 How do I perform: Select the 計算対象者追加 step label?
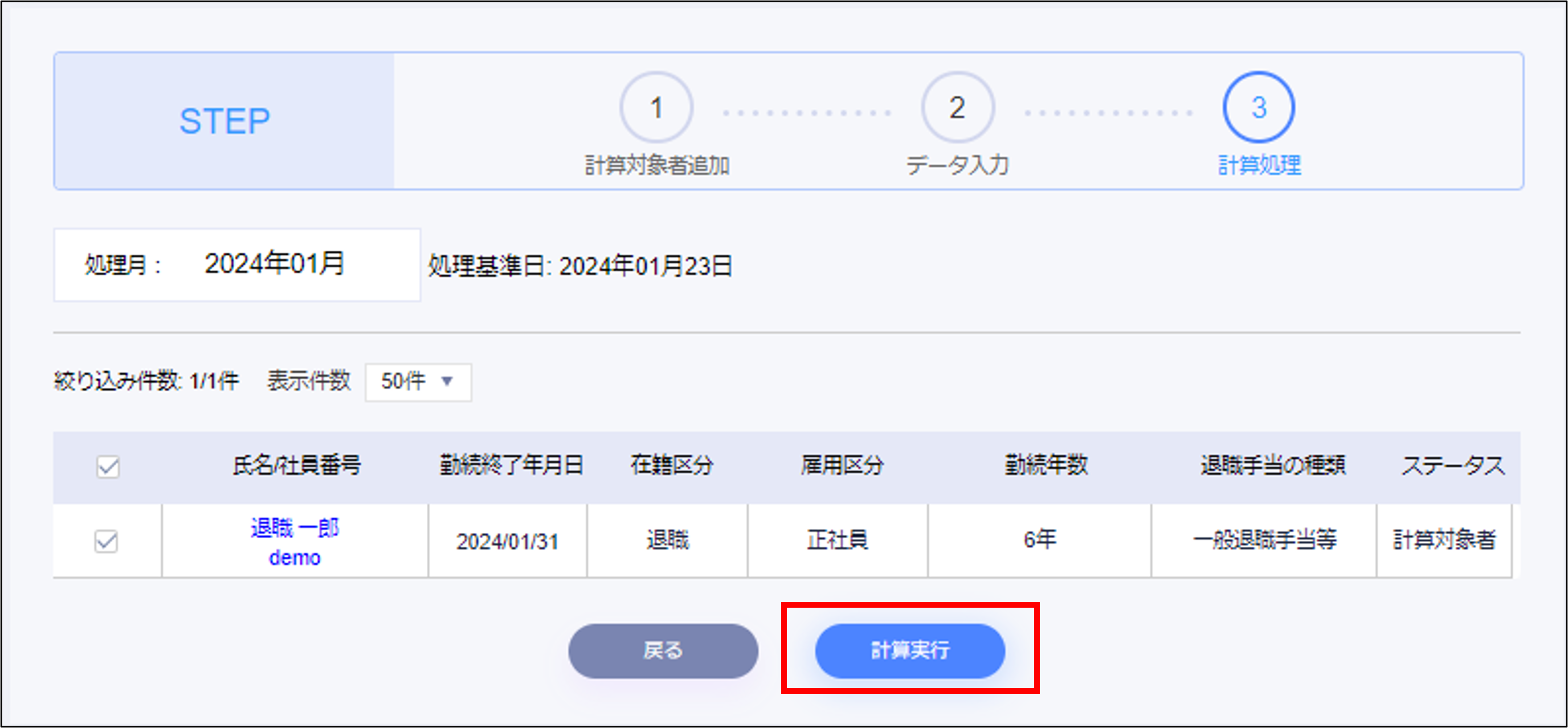(x=657, y=165)
